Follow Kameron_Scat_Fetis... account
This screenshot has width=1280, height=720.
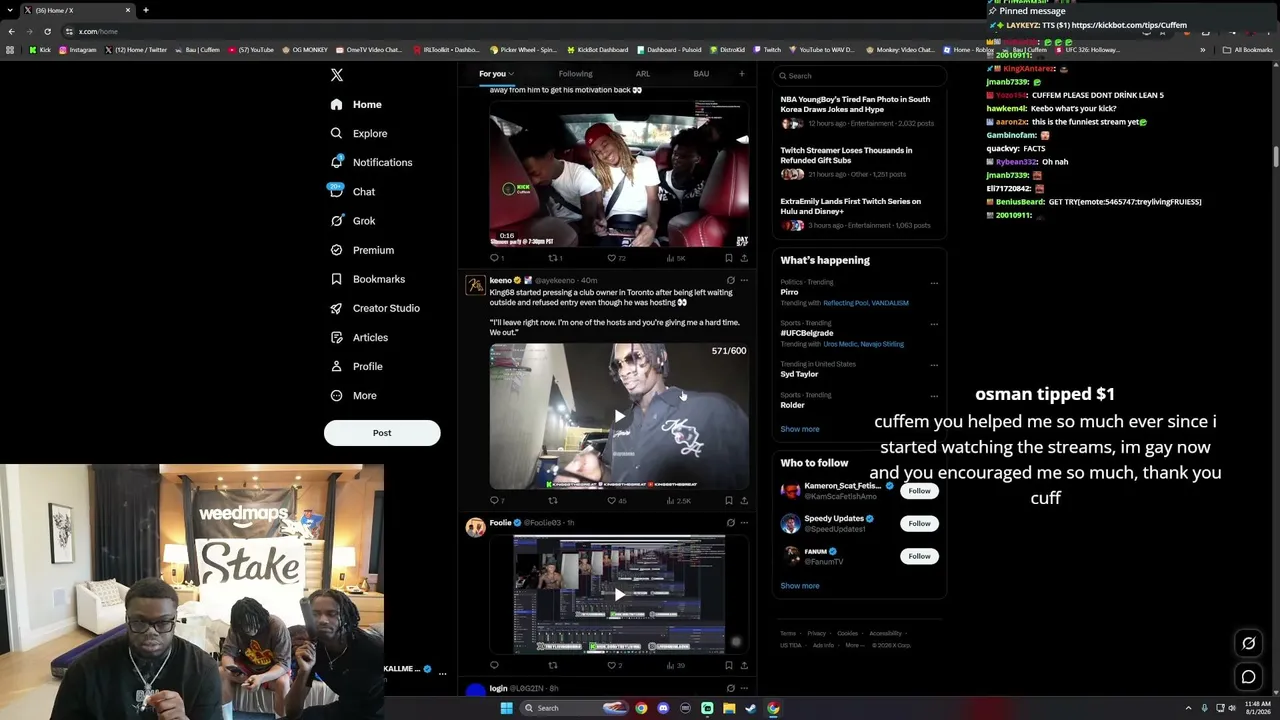919,491
